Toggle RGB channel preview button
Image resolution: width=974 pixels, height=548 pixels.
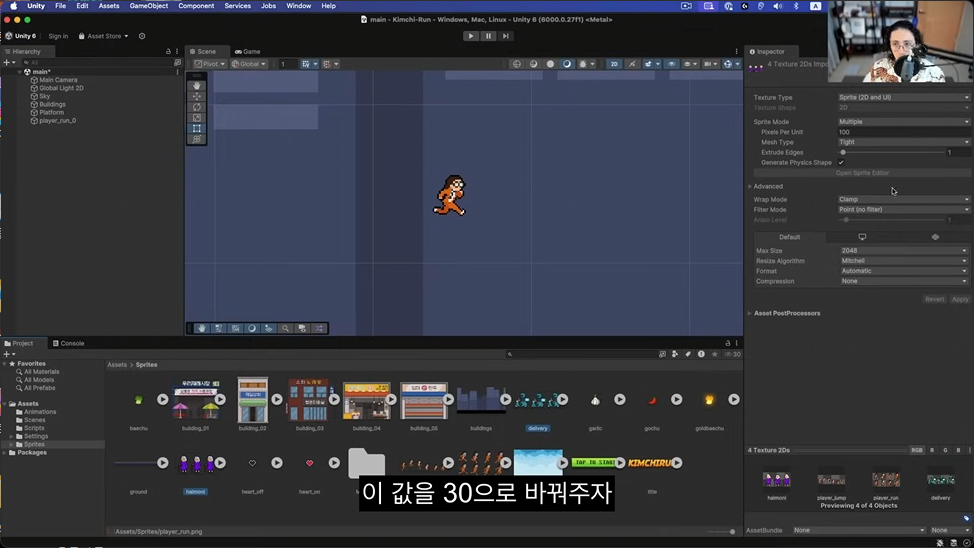(916, 450)
